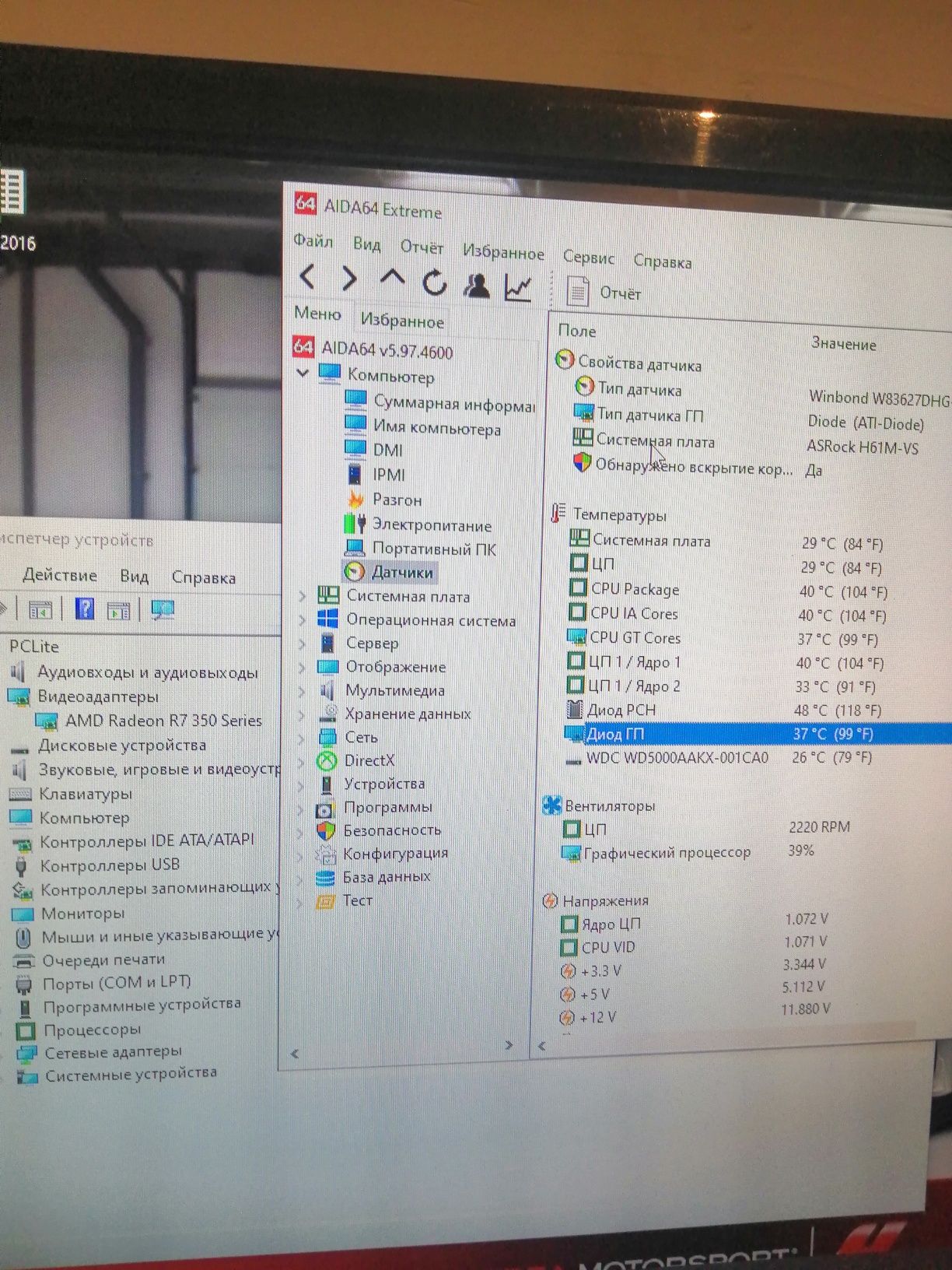The width and height of the screenshot is (952, 1270).
Task: Switch to the Избранное tab
Action: [x=402, y=321]
